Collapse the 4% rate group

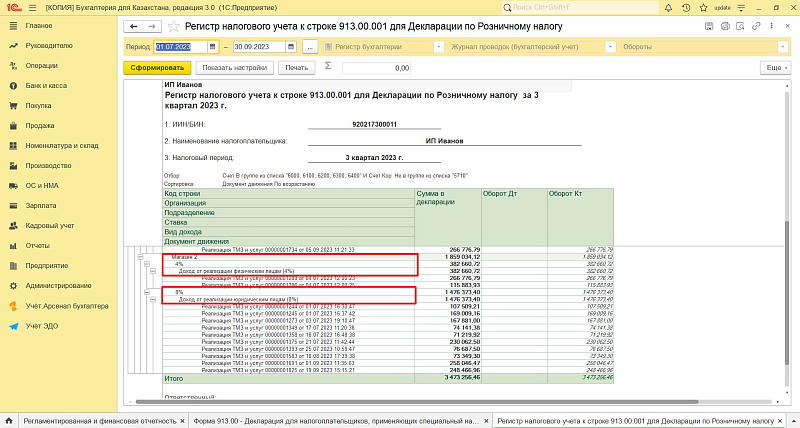(x=146, y=264)
